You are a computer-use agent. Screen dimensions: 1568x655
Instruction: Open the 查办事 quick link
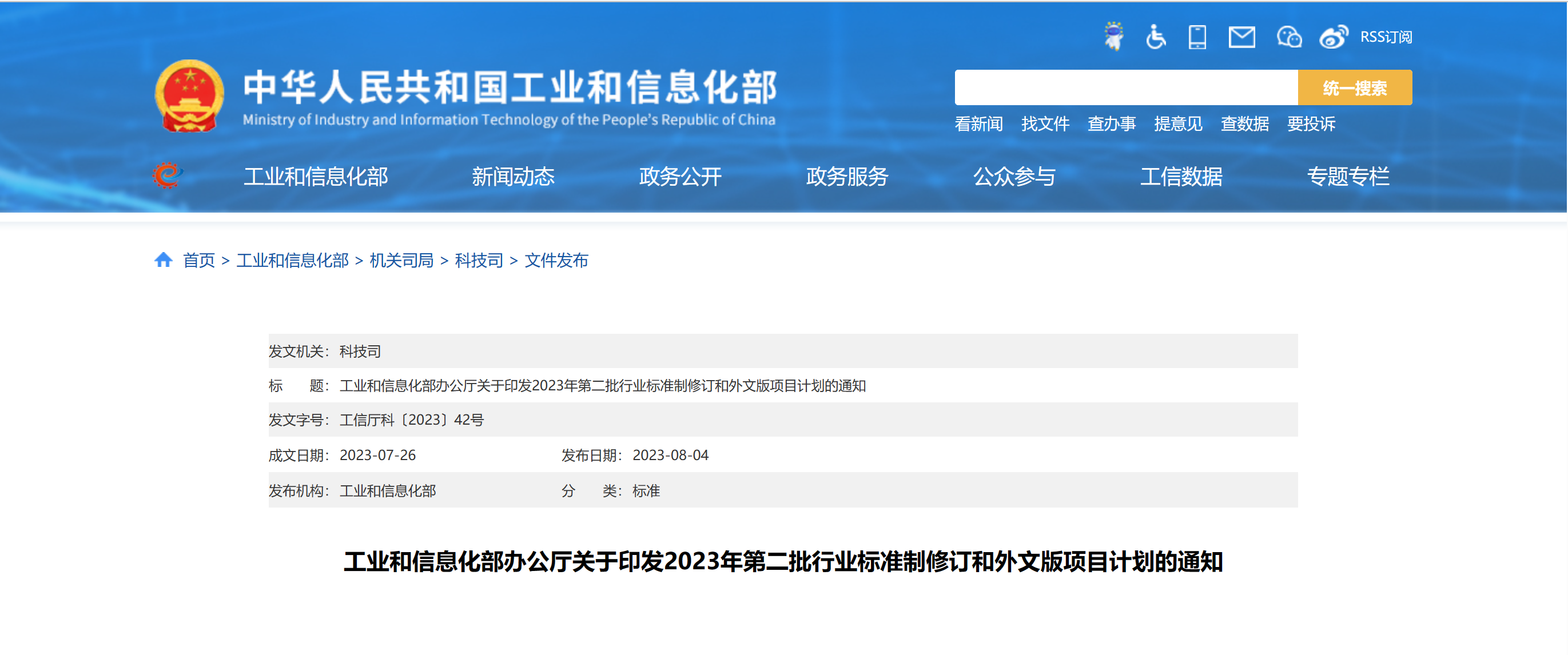point(1112,124)
